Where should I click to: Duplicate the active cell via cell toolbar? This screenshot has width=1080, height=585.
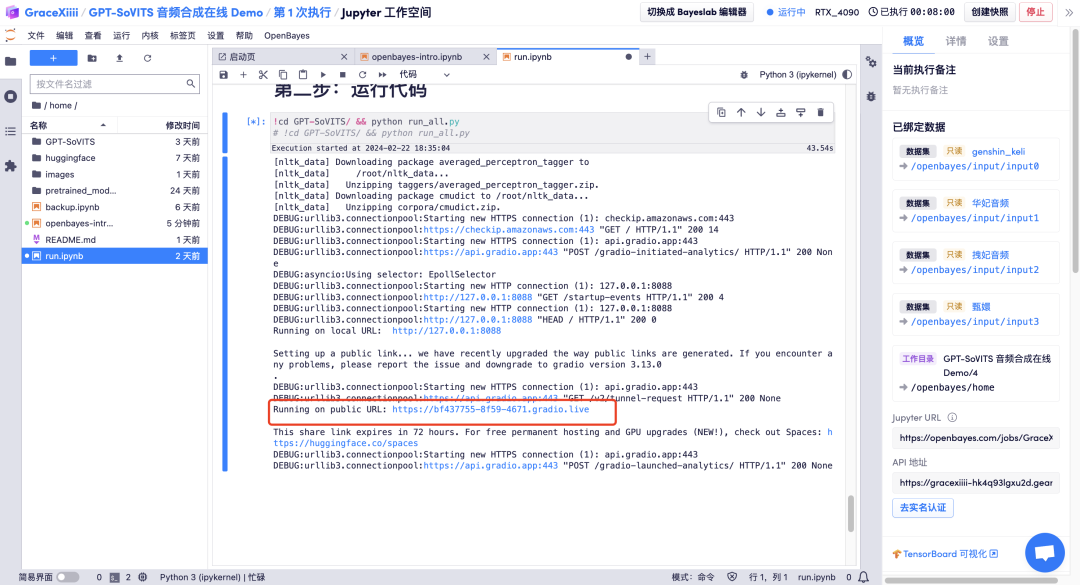click(721, 112)
